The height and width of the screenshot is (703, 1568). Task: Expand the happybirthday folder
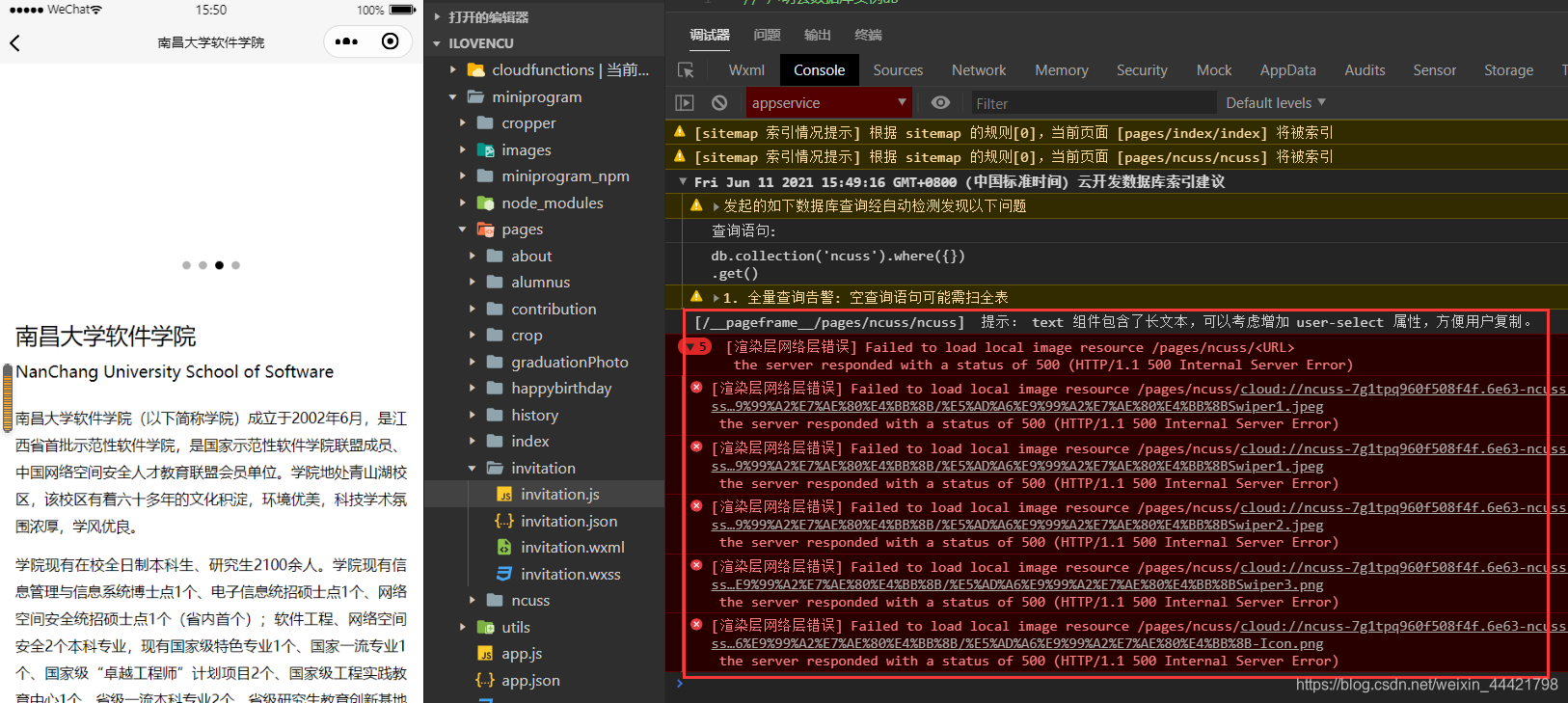pyautogui.click(x=473, y=389)
